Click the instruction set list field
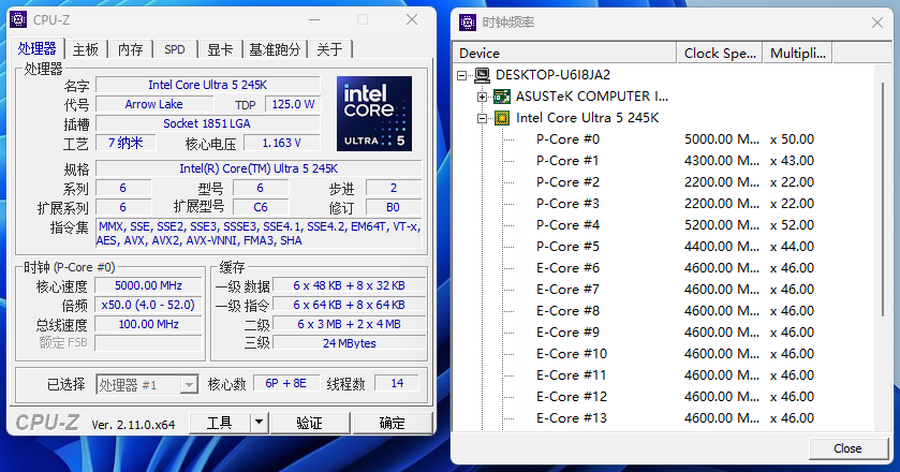 259,234
